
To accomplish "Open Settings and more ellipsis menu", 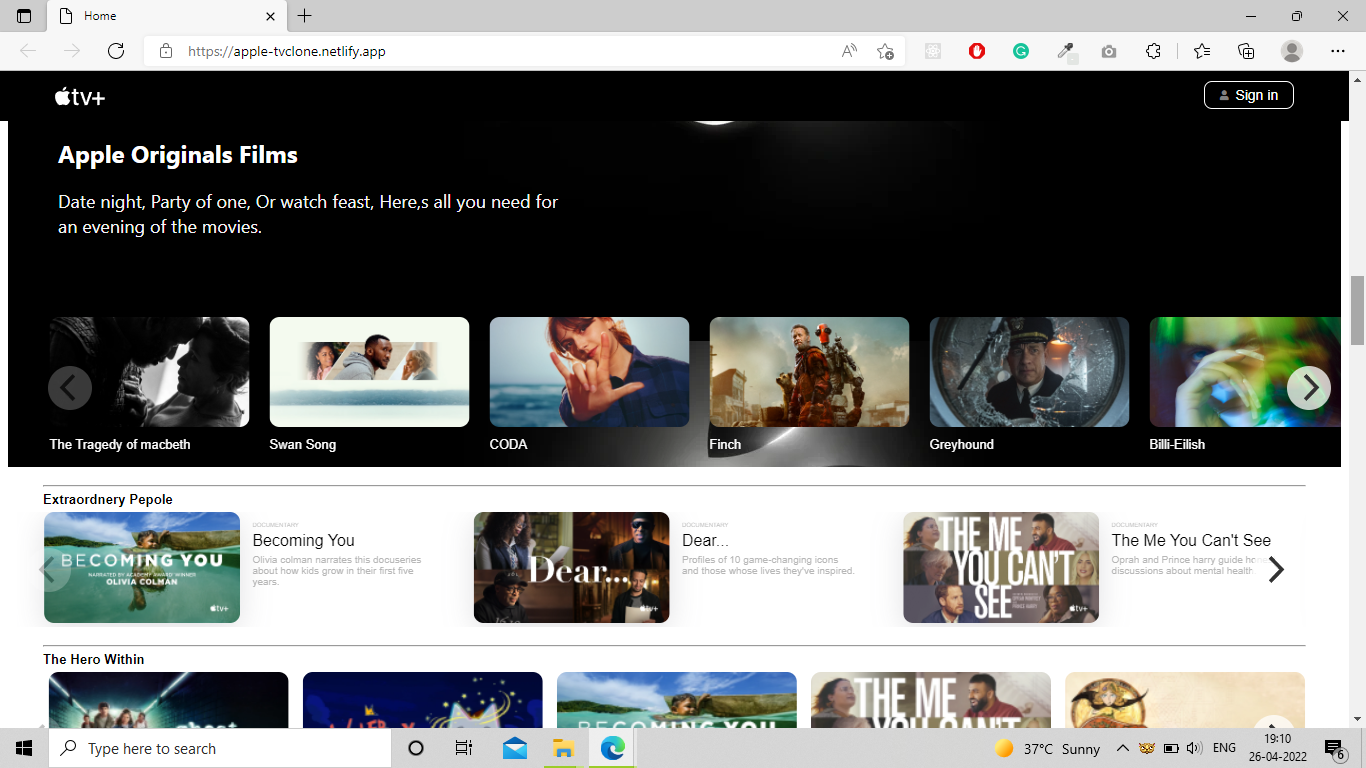I will pyautogui.click(x=1338, y=51).
